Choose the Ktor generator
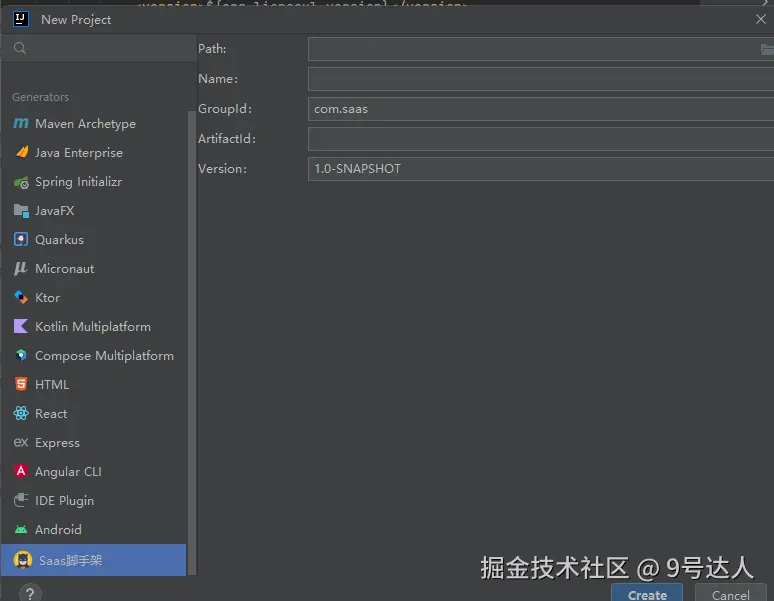Screen dimensions: 774x601 tap(93, 298)
